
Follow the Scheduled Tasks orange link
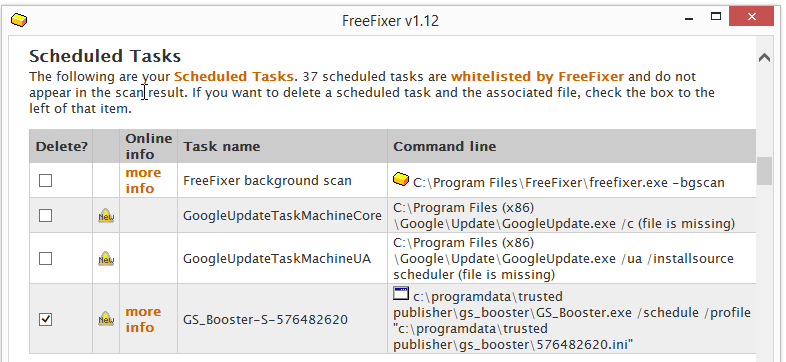point(234,77)
